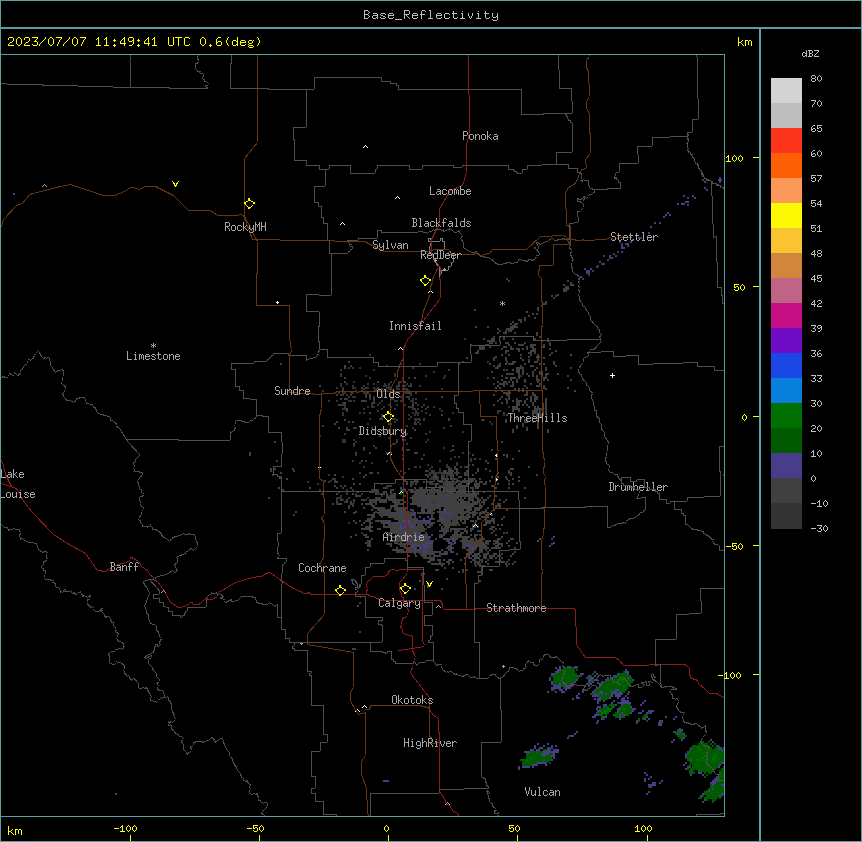Click the vertical axis -50 km tick label

tap(734, 546)
